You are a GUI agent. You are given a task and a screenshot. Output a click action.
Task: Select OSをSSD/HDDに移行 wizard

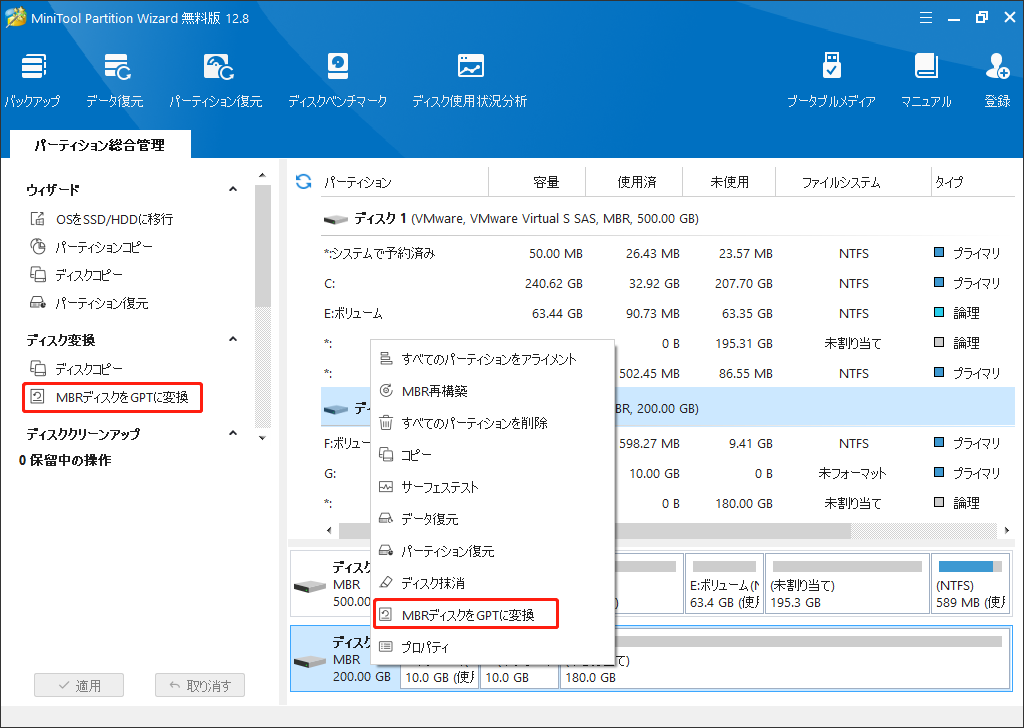pyautogui.click(x=103, y=219)
